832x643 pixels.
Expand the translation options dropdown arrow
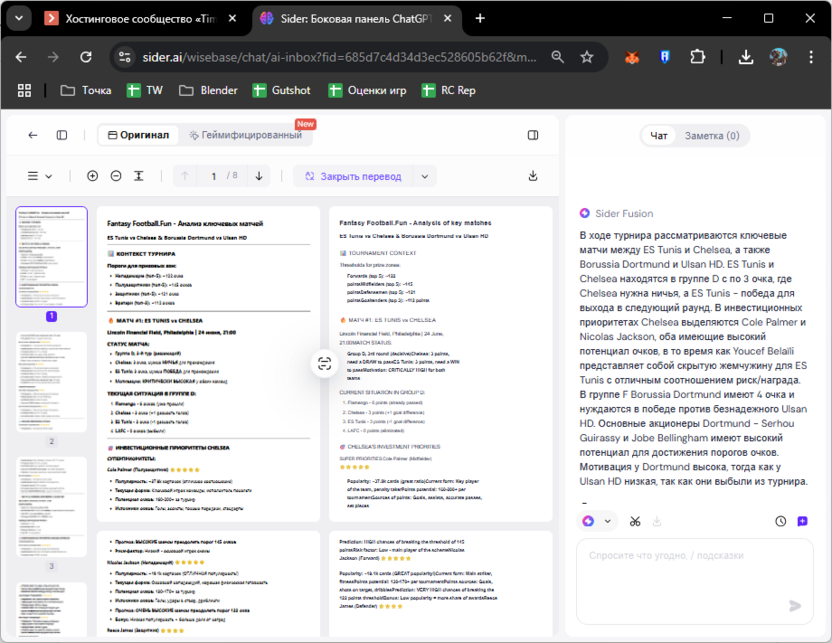(x=425, y=176)
